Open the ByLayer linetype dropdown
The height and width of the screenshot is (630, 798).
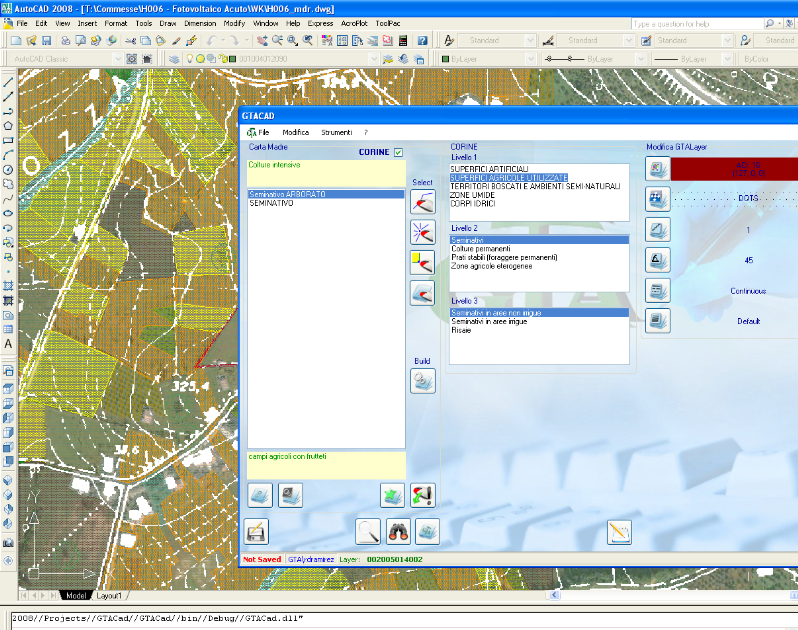coord(641,59)
